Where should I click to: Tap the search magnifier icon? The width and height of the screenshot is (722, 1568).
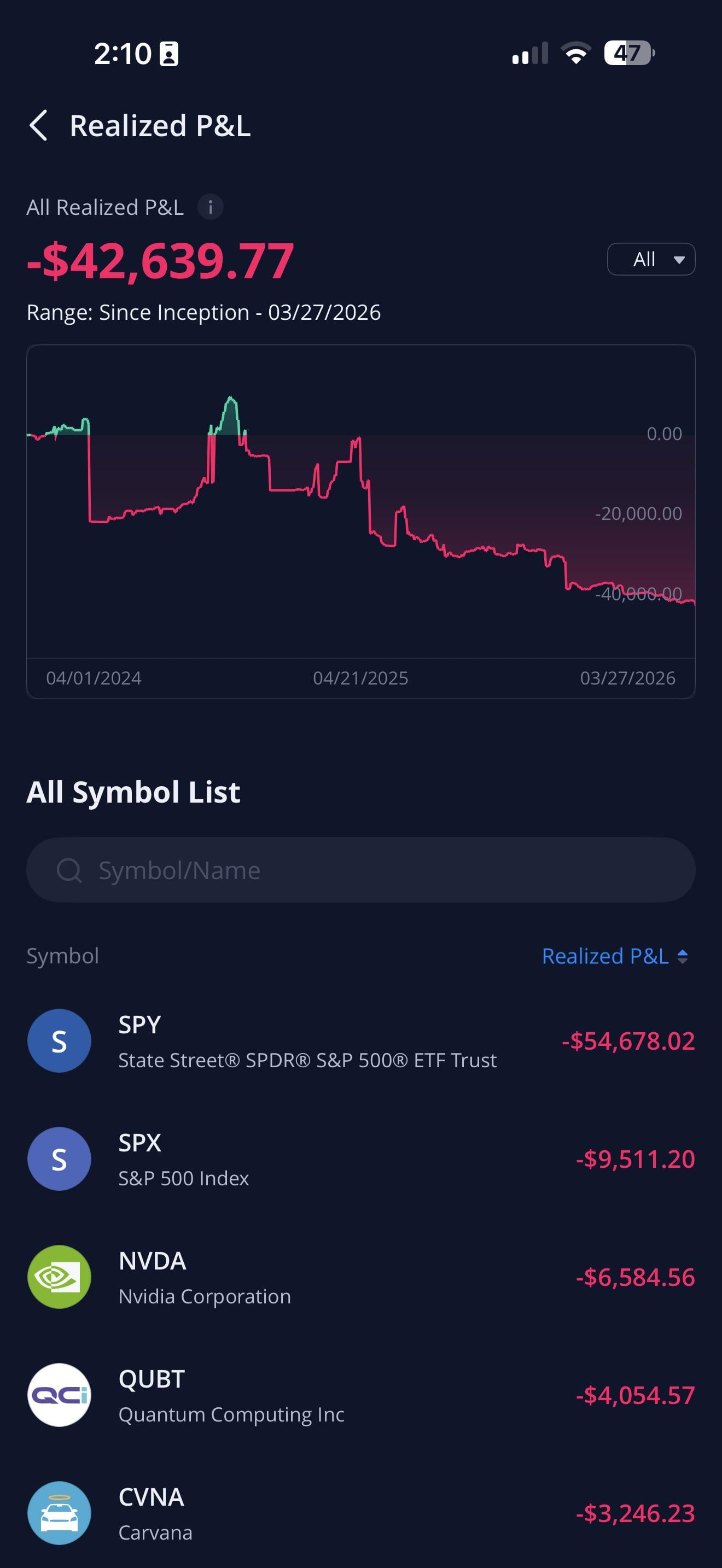coord(69,870)
